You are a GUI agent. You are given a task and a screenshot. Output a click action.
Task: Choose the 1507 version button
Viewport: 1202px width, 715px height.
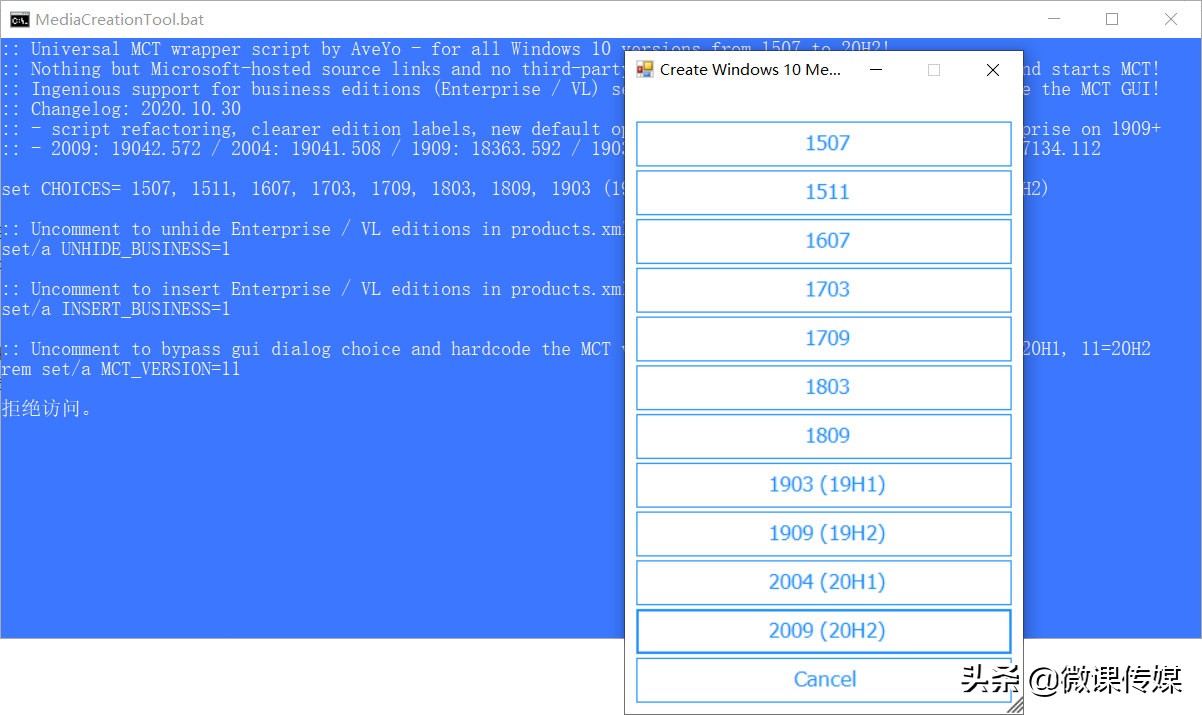824,143
